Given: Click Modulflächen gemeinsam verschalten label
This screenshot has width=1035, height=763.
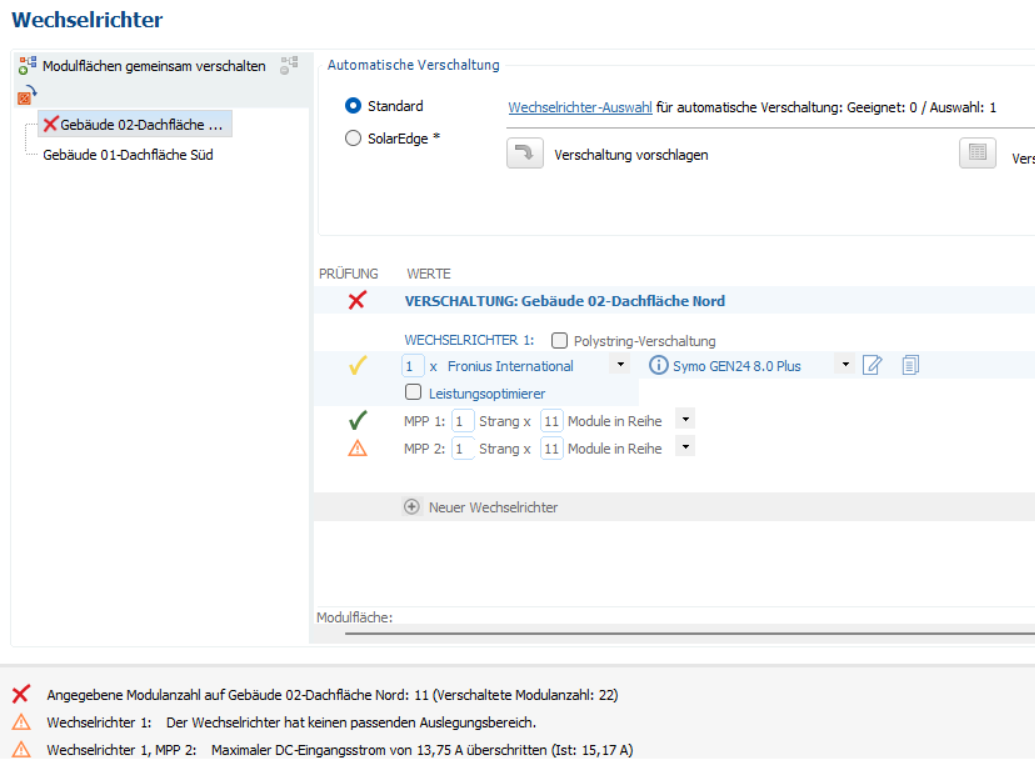Looking at the screenshot, I should tap(154, 66).
